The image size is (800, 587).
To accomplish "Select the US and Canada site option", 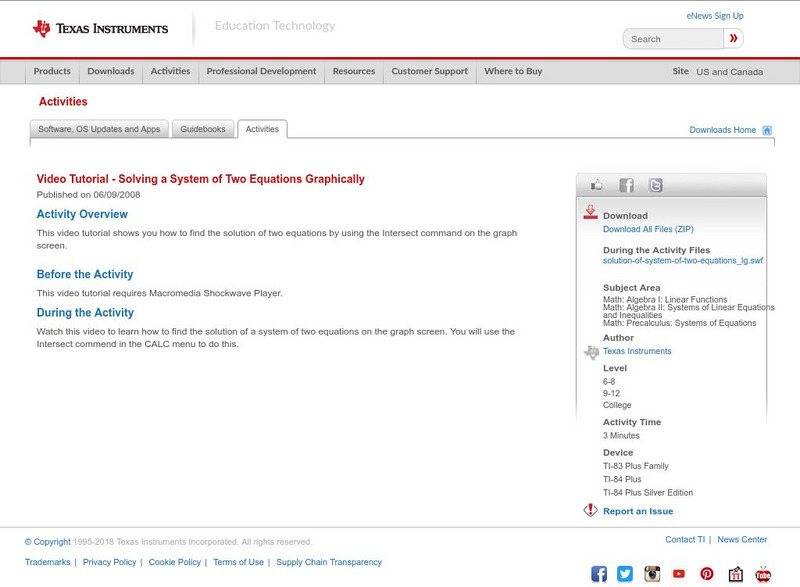I will coord(730,72).
